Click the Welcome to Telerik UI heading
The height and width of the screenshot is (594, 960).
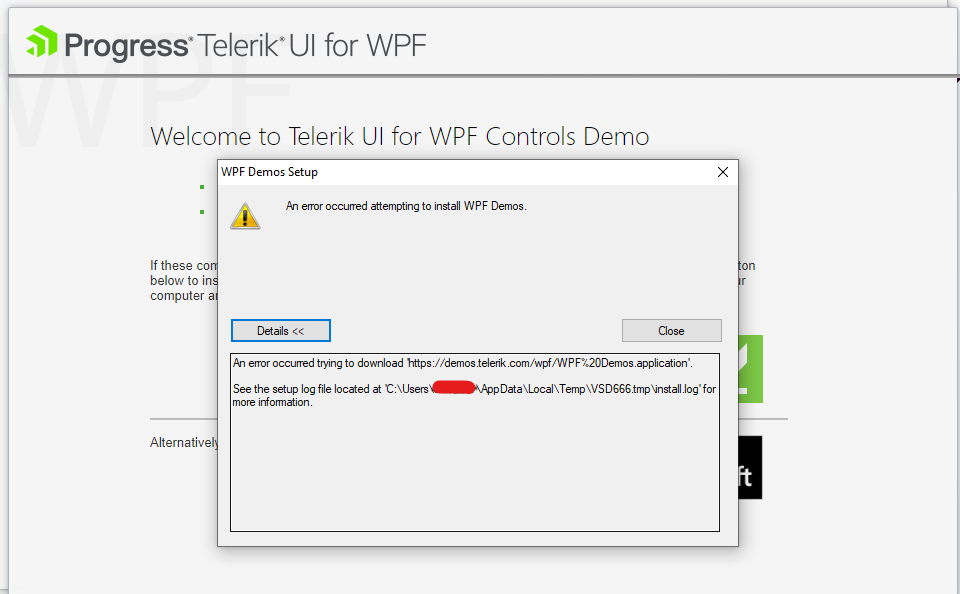point(400,137)
